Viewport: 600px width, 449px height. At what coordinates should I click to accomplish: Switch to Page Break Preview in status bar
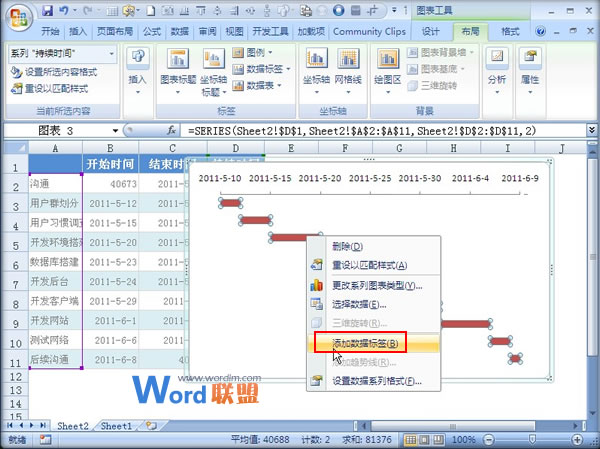coord(439,439)
